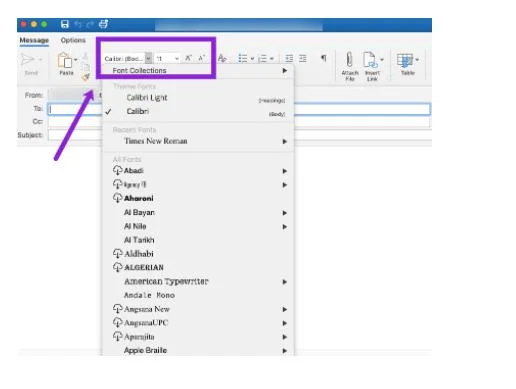Click the Insert Link icon
Screen dimensions: 516x389
pos(370,60)
